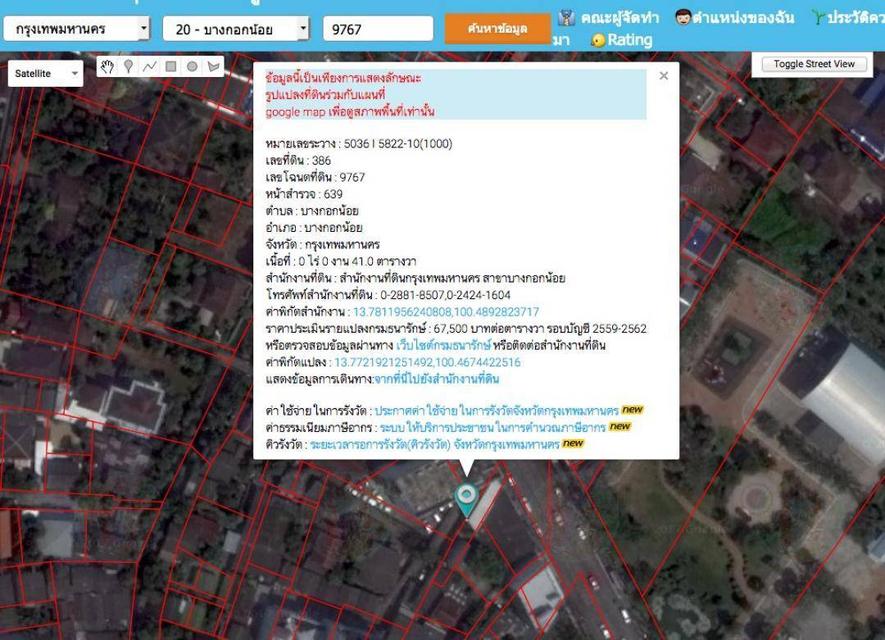The height and width of the screenshot is (640, 885).
Task: Open the ตำแหน่งของฉัน menu
Action: pos(743,17)
